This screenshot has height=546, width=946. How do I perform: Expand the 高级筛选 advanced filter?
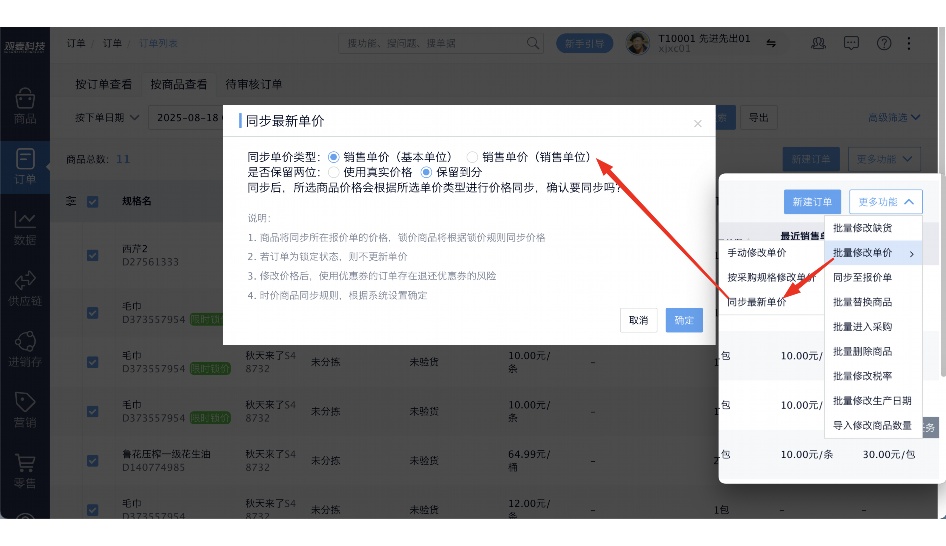tap(893, 118)
